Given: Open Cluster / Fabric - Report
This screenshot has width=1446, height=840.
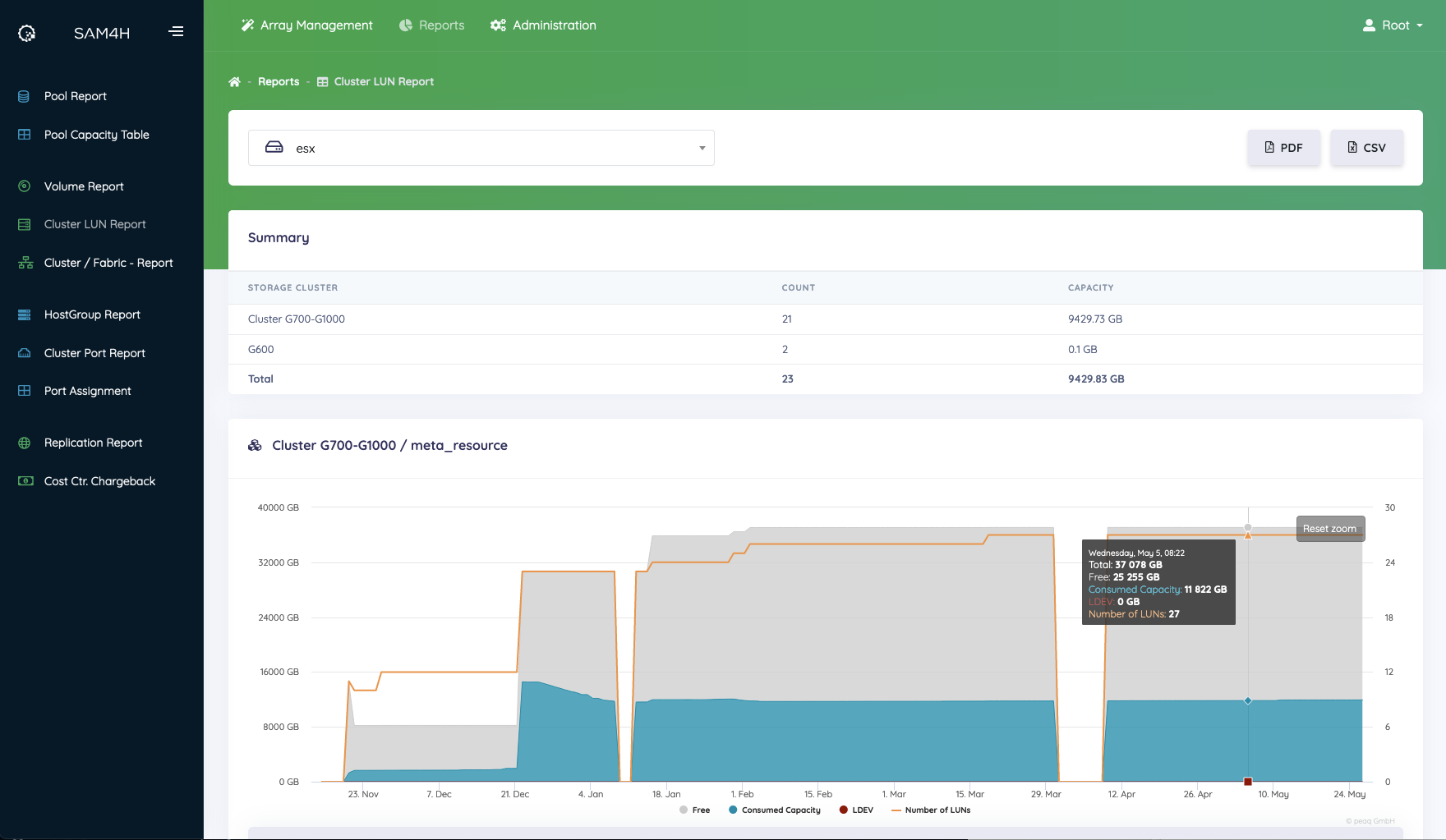Looking at the screenshot, I should 108,263.
